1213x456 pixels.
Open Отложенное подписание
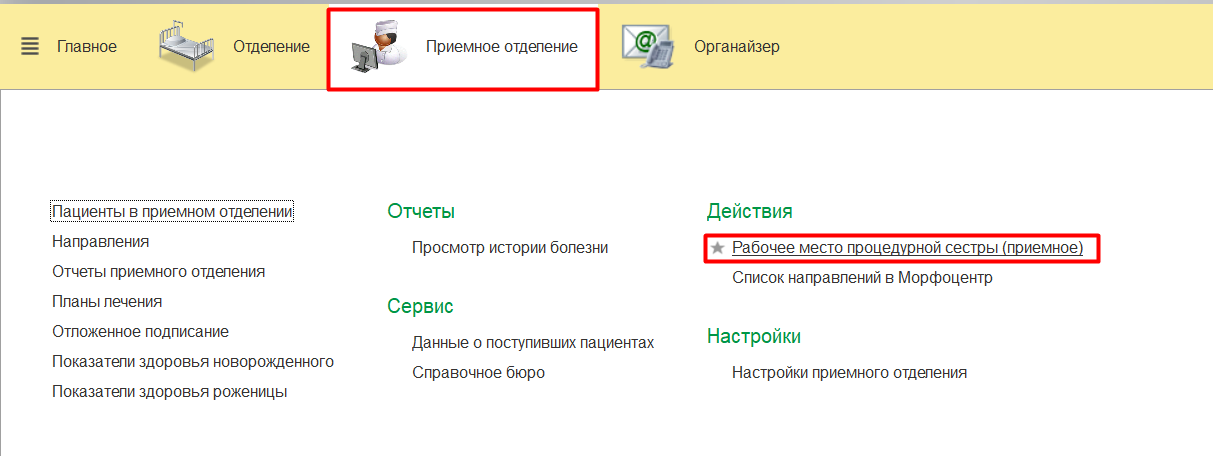pos(140,331)
